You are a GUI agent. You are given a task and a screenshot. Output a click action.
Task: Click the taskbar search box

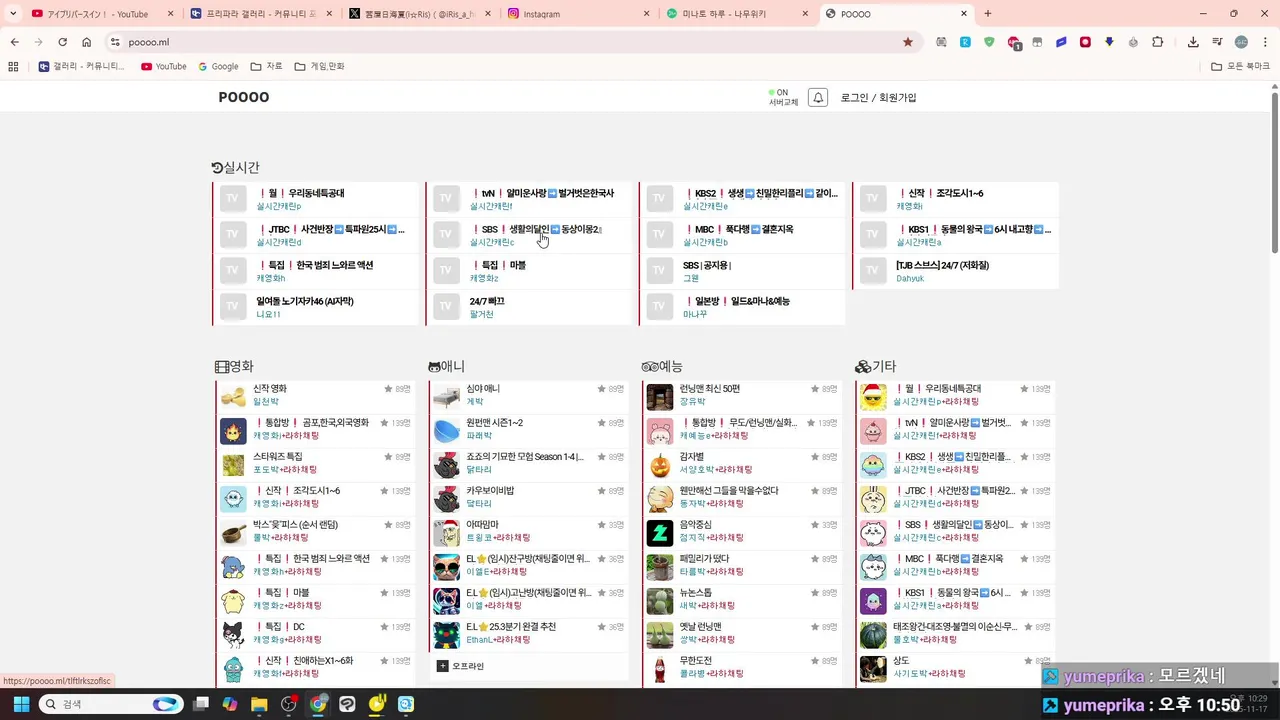[111, 704]
